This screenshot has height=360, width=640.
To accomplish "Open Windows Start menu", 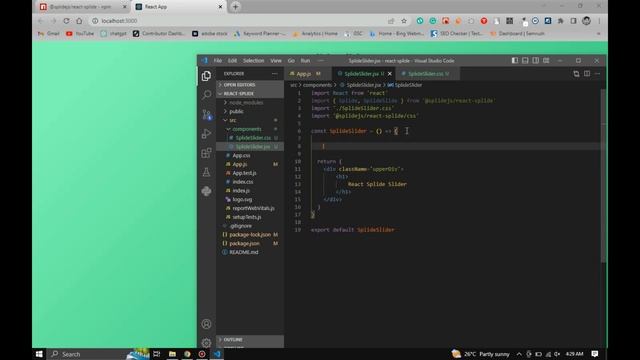I will (39, 354).
